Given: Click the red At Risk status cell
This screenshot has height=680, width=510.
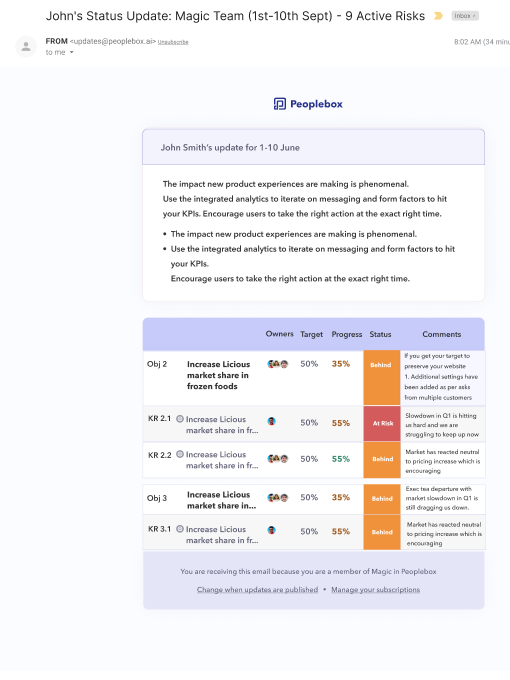Looking at the screenshot, I should 382,423.
